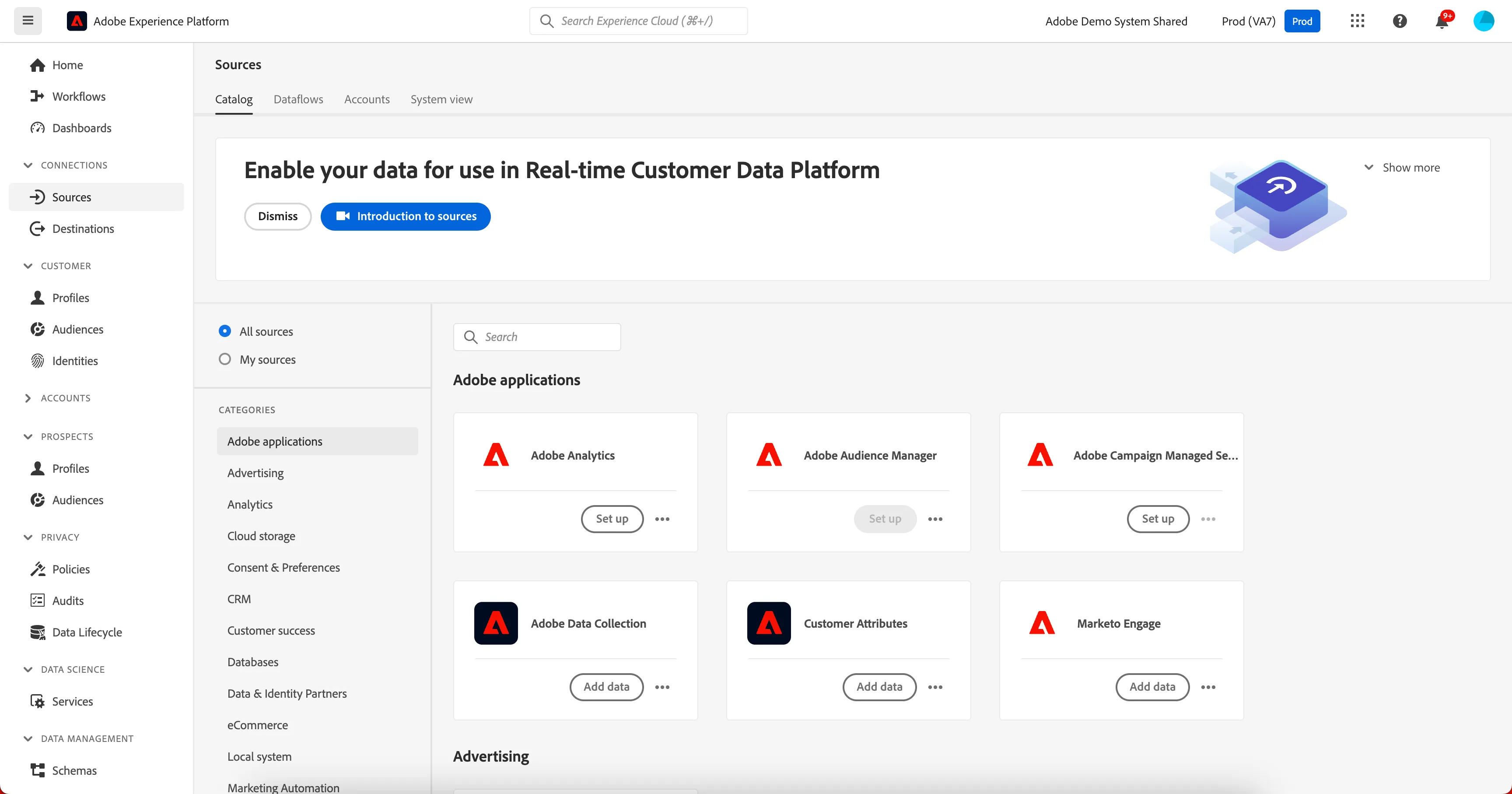Switch to the System view tab

click(441, 99)
